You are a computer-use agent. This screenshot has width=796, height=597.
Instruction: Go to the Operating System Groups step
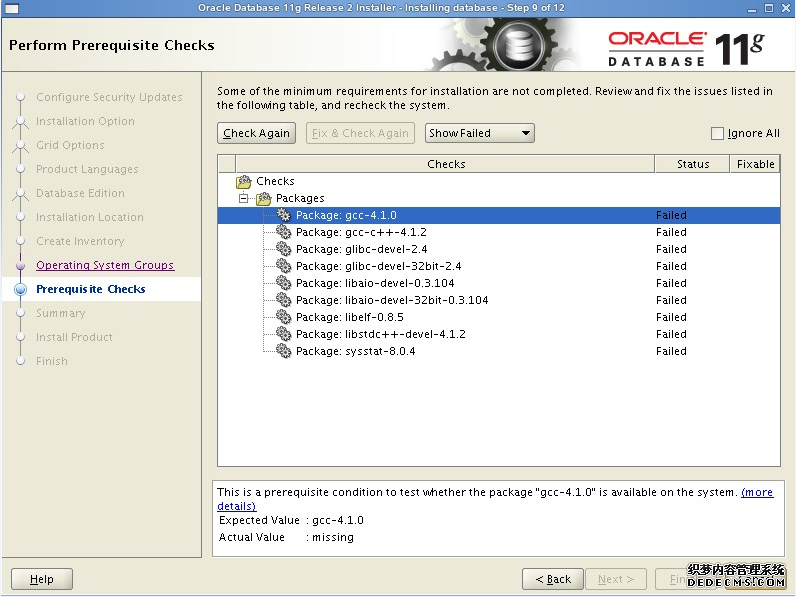pos(105,265)
